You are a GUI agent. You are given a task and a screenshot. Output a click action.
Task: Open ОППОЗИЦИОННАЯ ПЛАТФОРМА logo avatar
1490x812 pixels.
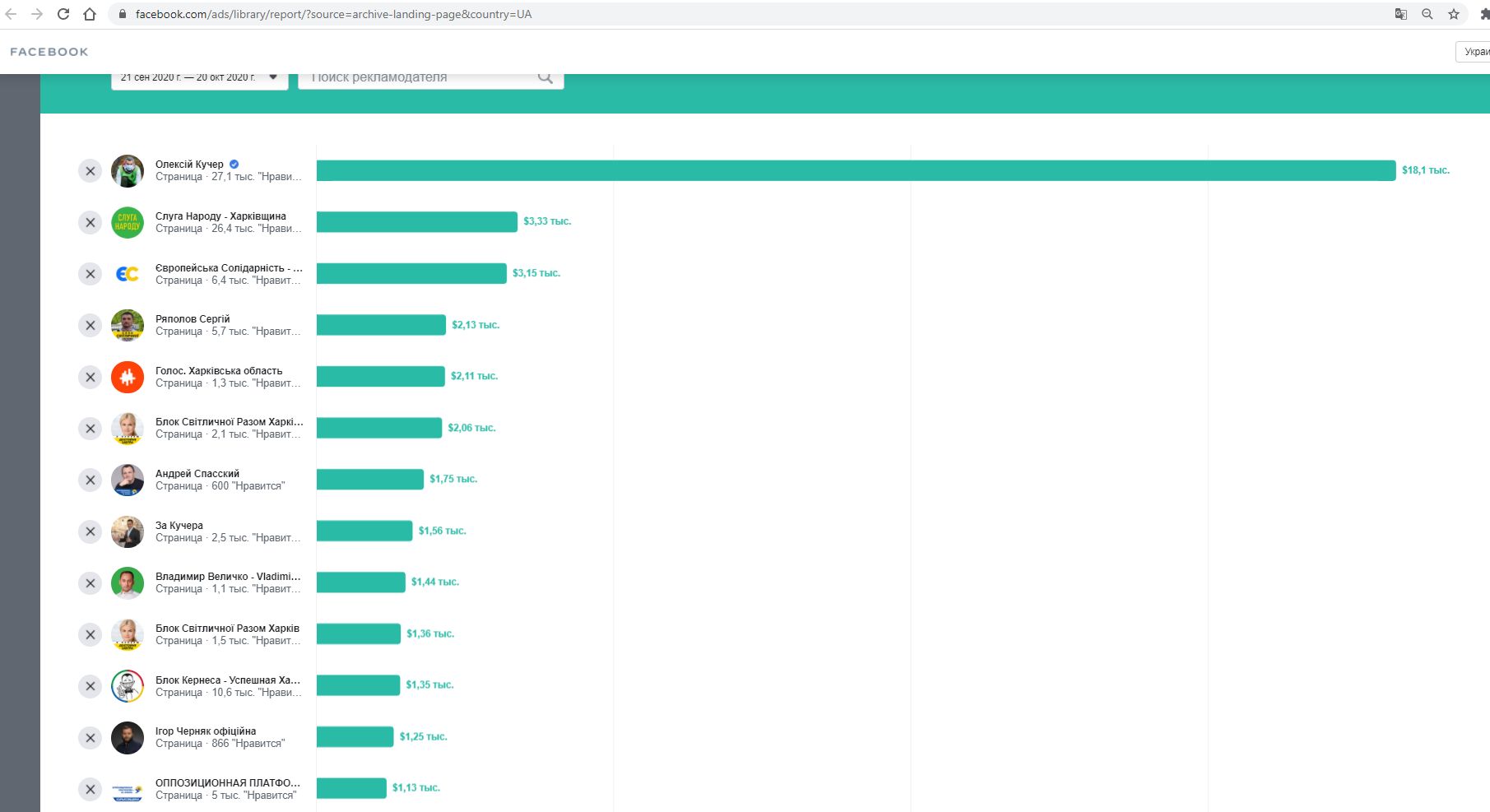point(128,790)
